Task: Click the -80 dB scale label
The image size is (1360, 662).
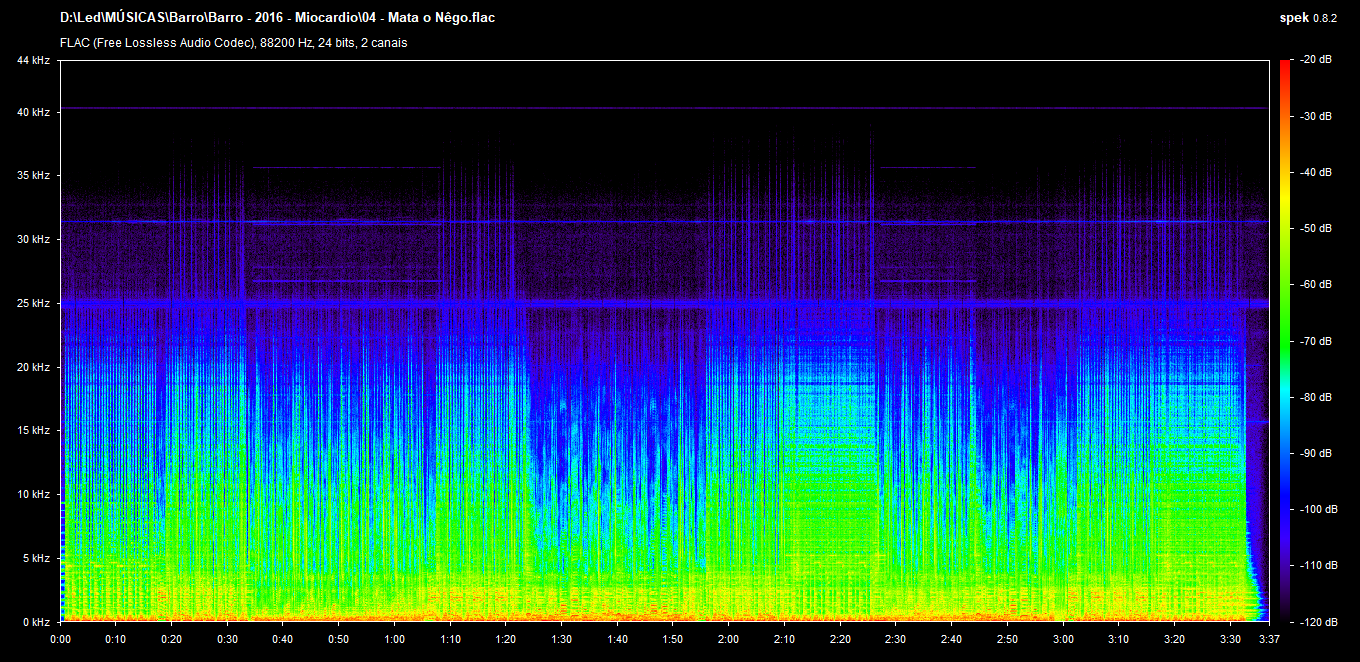Action: point(1315,397)
